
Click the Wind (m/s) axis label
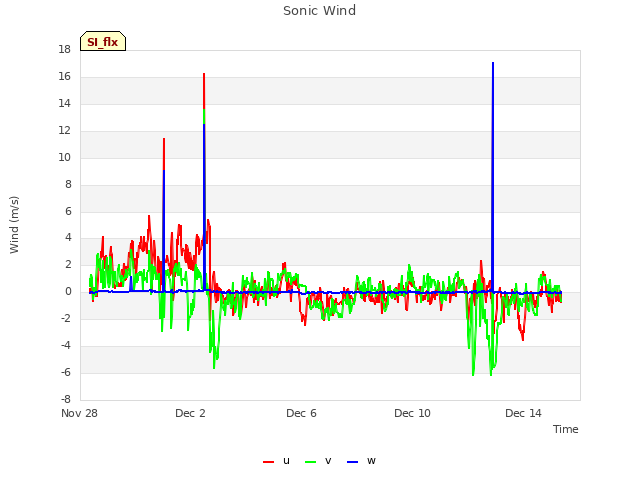point(14,225)
